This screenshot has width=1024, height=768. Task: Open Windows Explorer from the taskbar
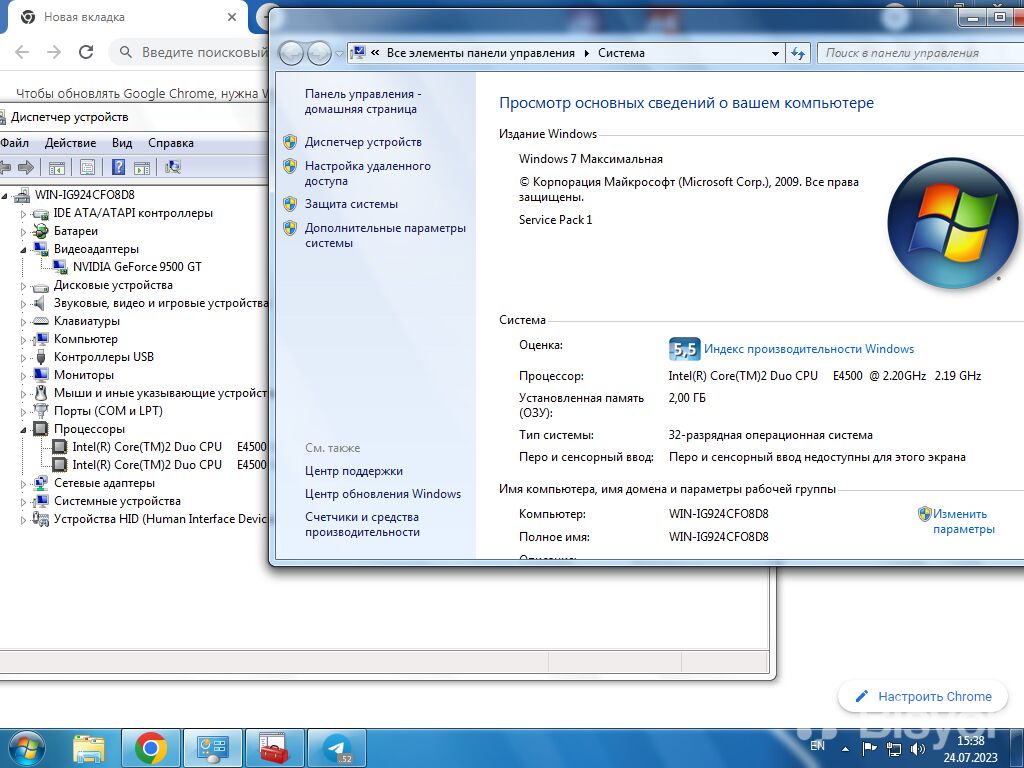89,748
